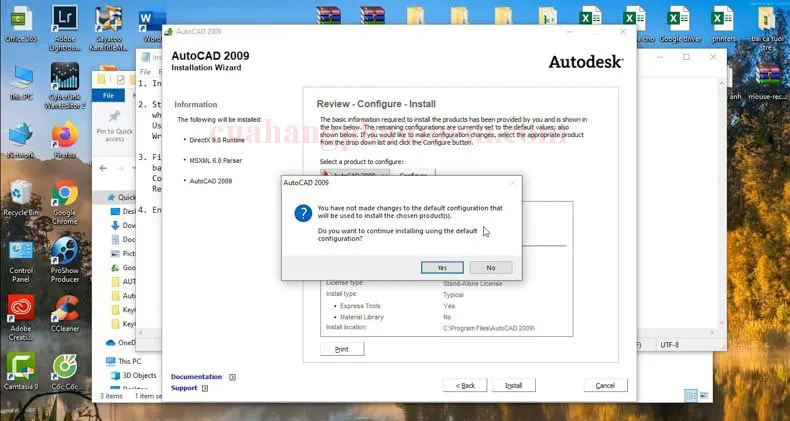Close the AutoCAD 2009 confirmation dialog
790x421 pixels.
tap(513, 183)
